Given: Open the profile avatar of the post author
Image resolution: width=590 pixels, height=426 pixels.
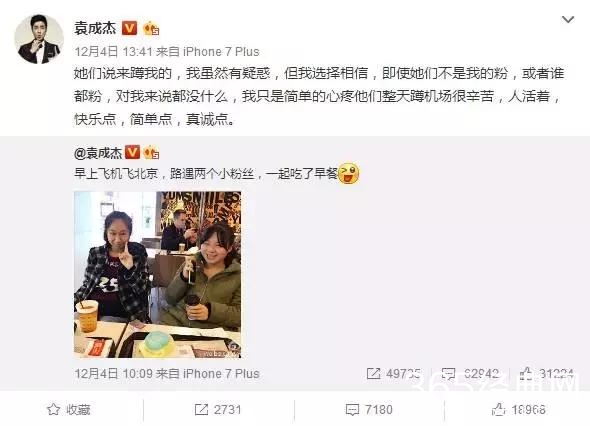Looking at the screenshot, I should 39,40.
